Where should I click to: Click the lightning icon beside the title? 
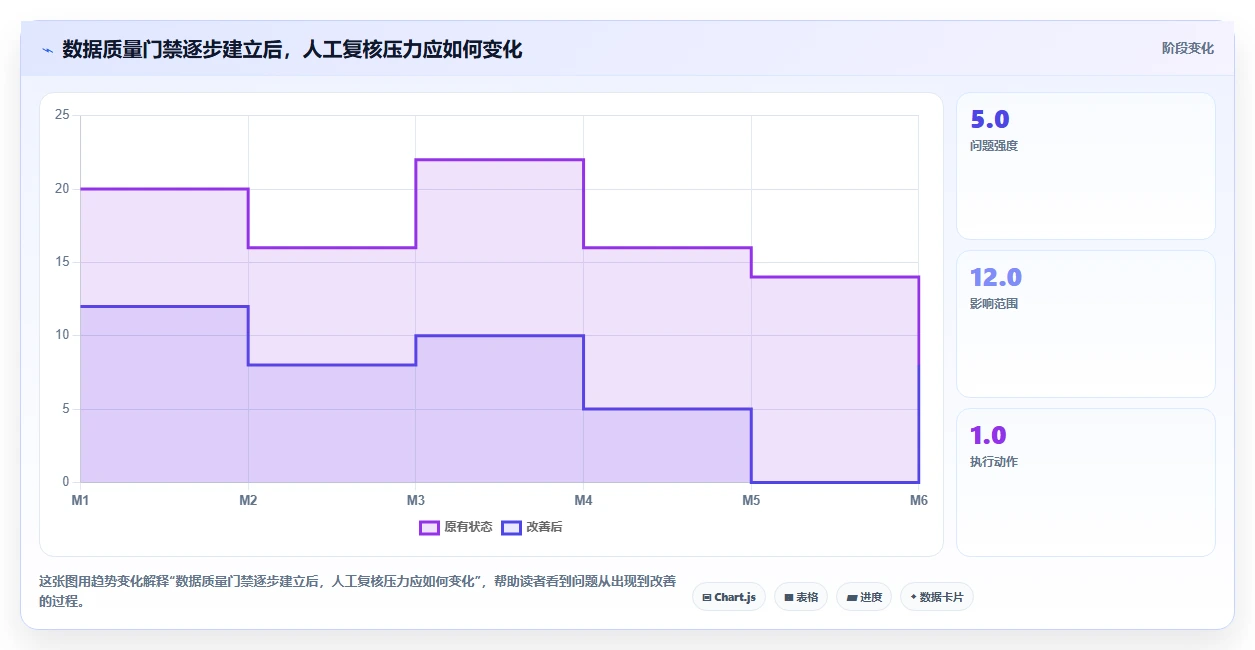coord(47,50)
